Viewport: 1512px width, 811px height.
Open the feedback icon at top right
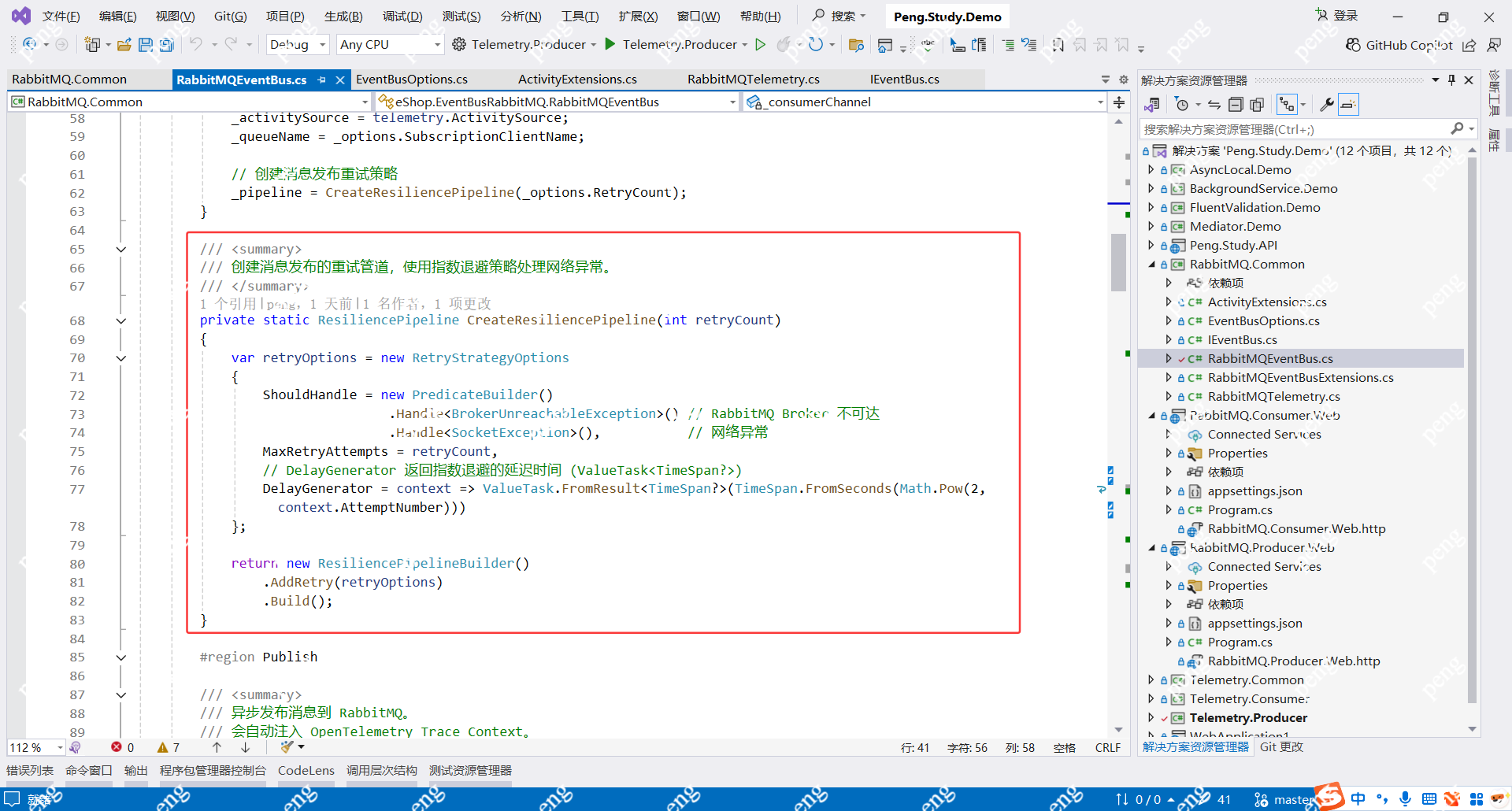1493,45
